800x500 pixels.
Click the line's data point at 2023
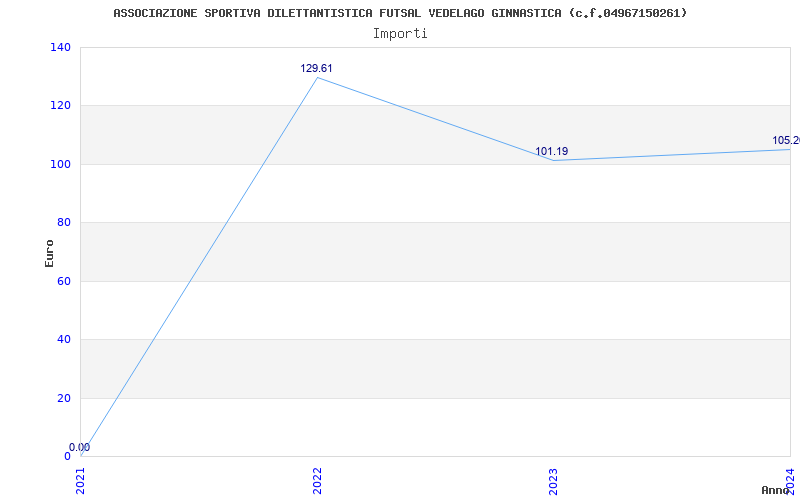[554, 161]
